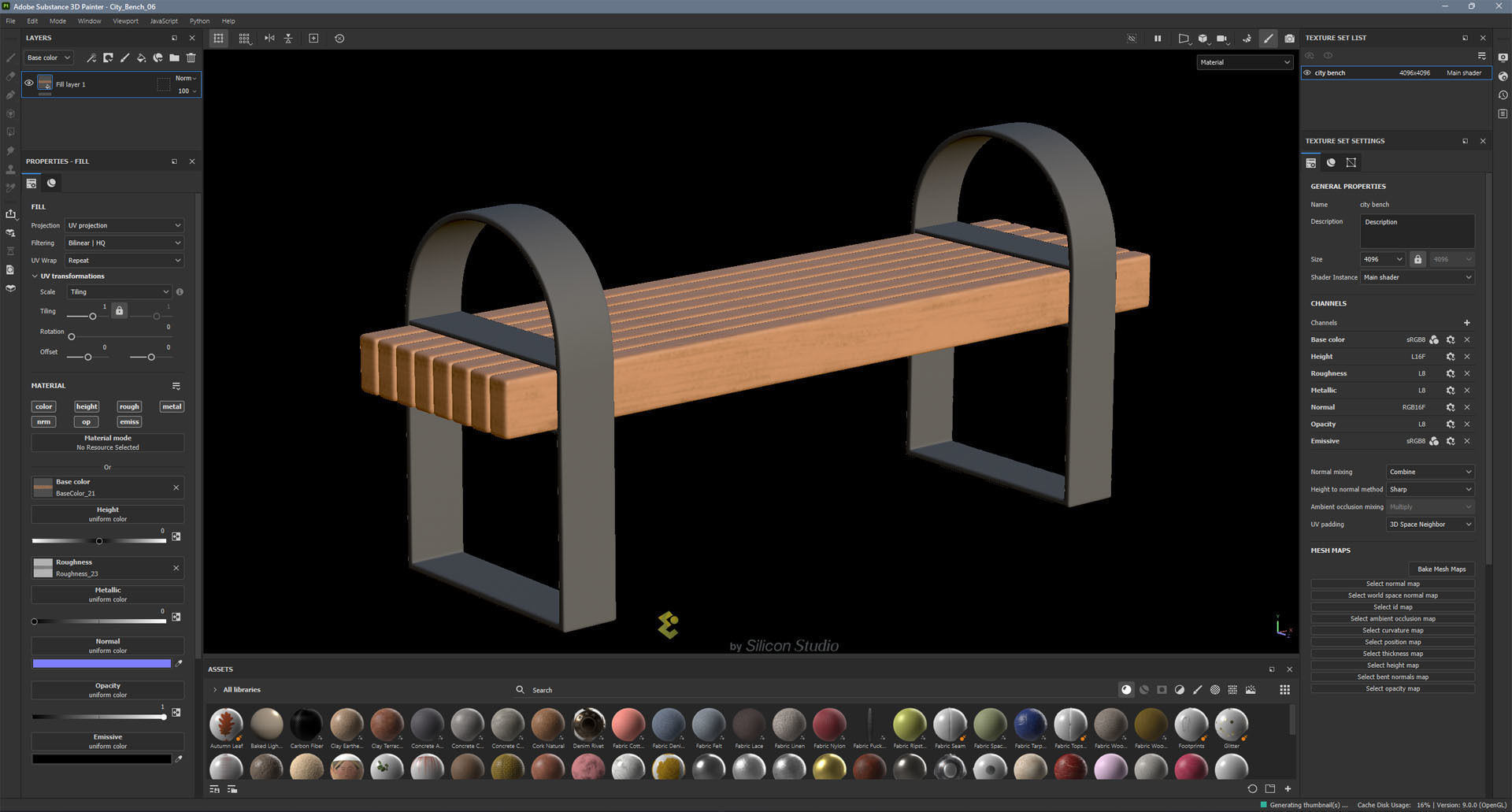
Task: Delete the selected layer with the trash icon
Action: click(x=191, y=57)
